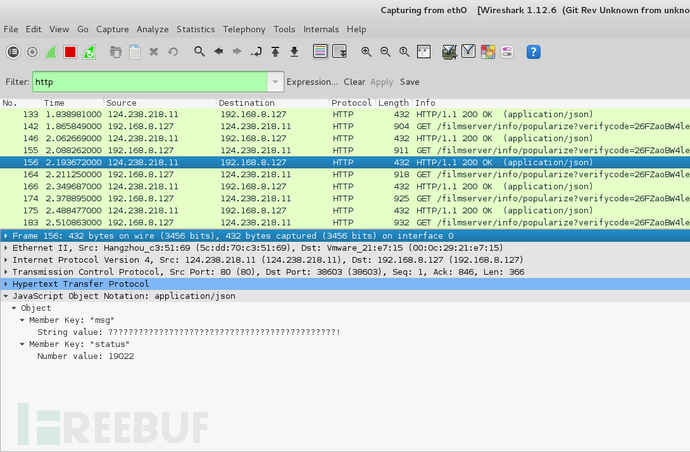Image resolution: width=690 pixels, height=452 pixels.
Task: Go forward in packet history arrow
Action: [x=237, y=51]
